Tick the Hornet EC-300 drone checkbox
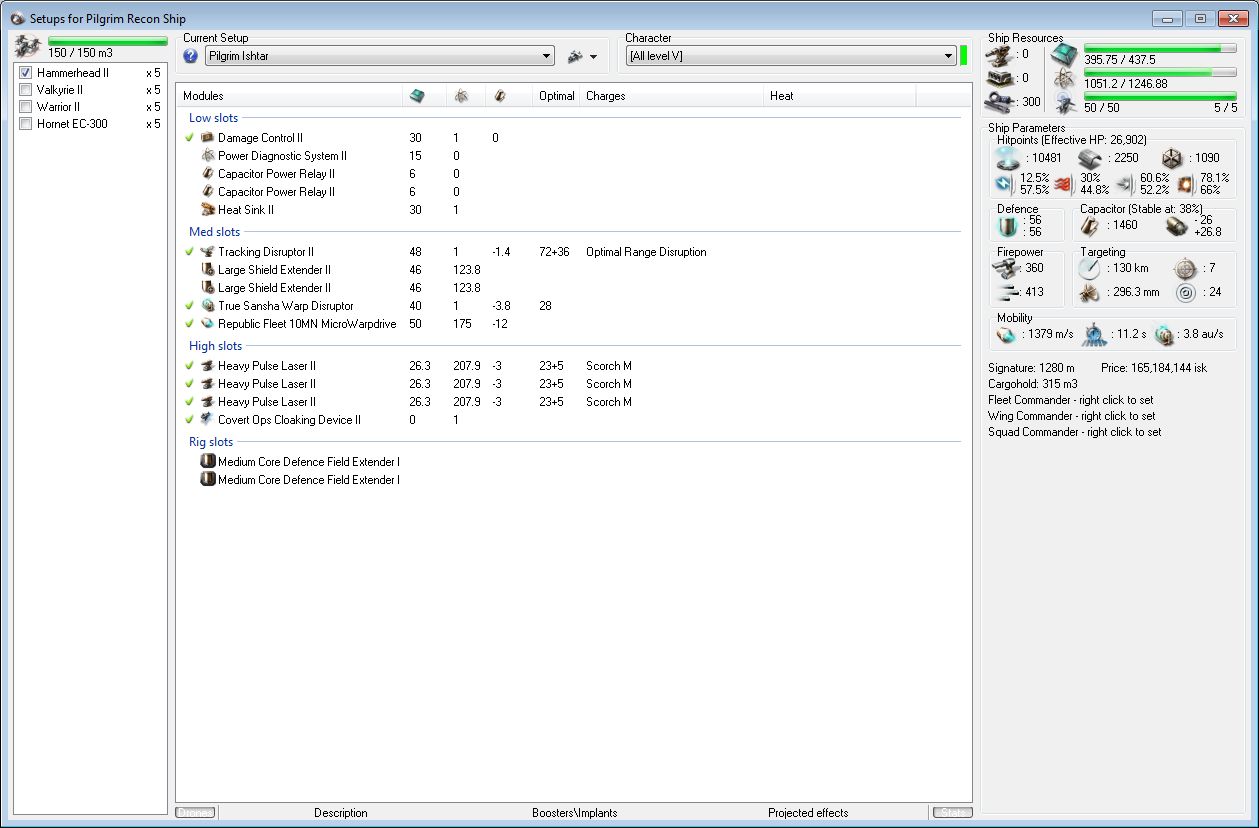Viewport: 1259px width, 828px height. 26,124
